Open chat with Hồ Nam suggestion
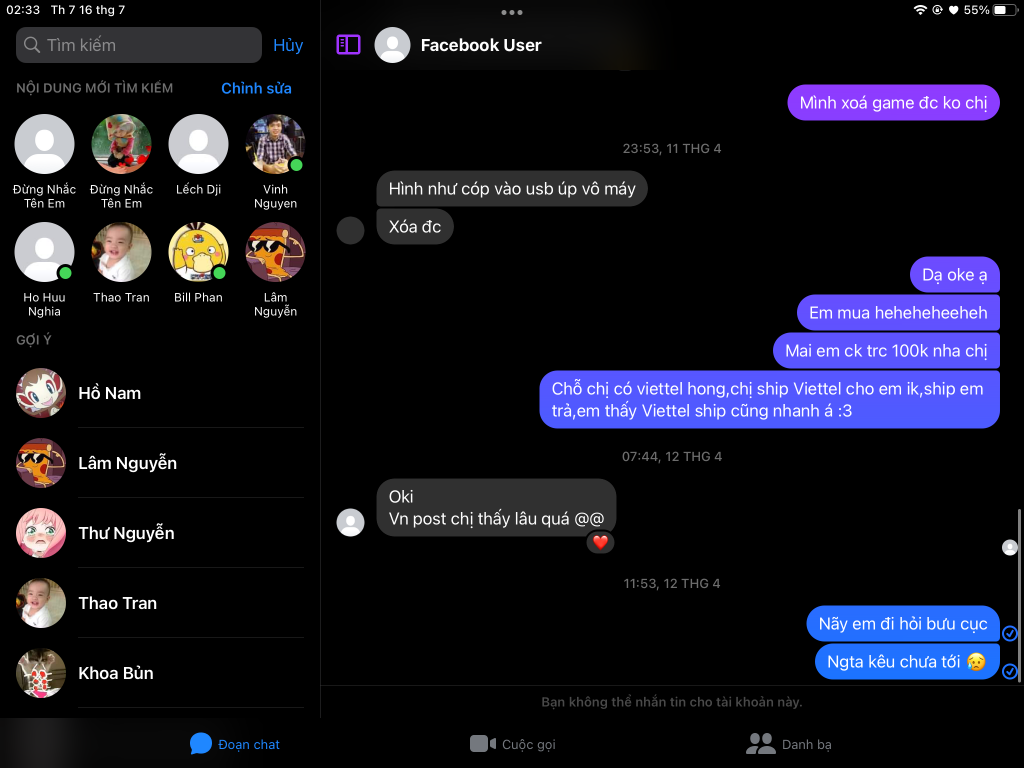 click(160, 393)
